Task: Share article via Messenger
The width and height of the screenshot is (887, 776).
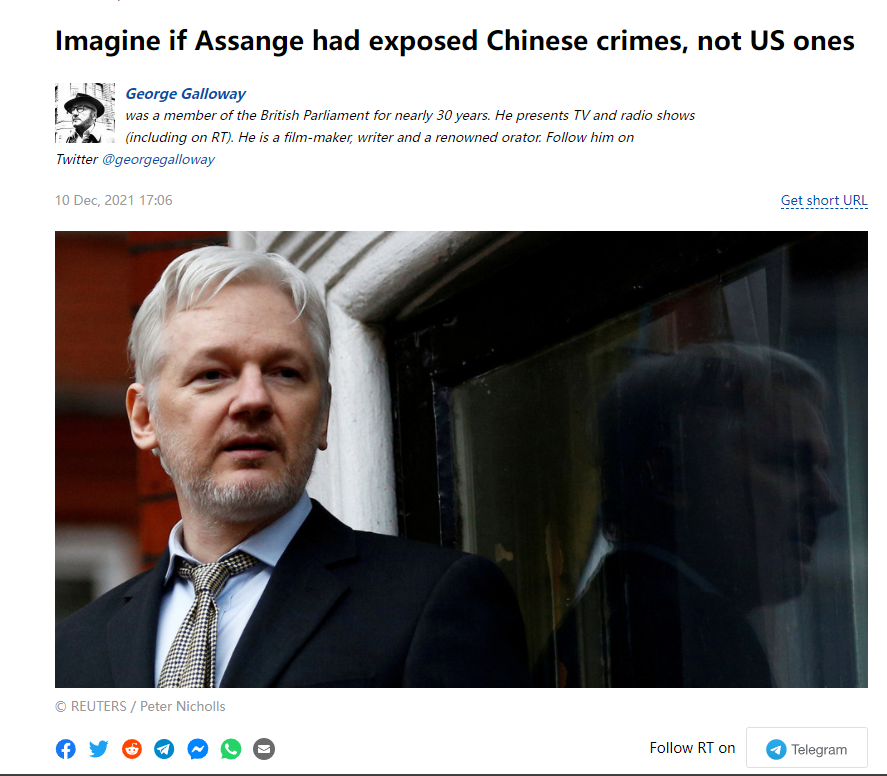Action: (198, 749)
